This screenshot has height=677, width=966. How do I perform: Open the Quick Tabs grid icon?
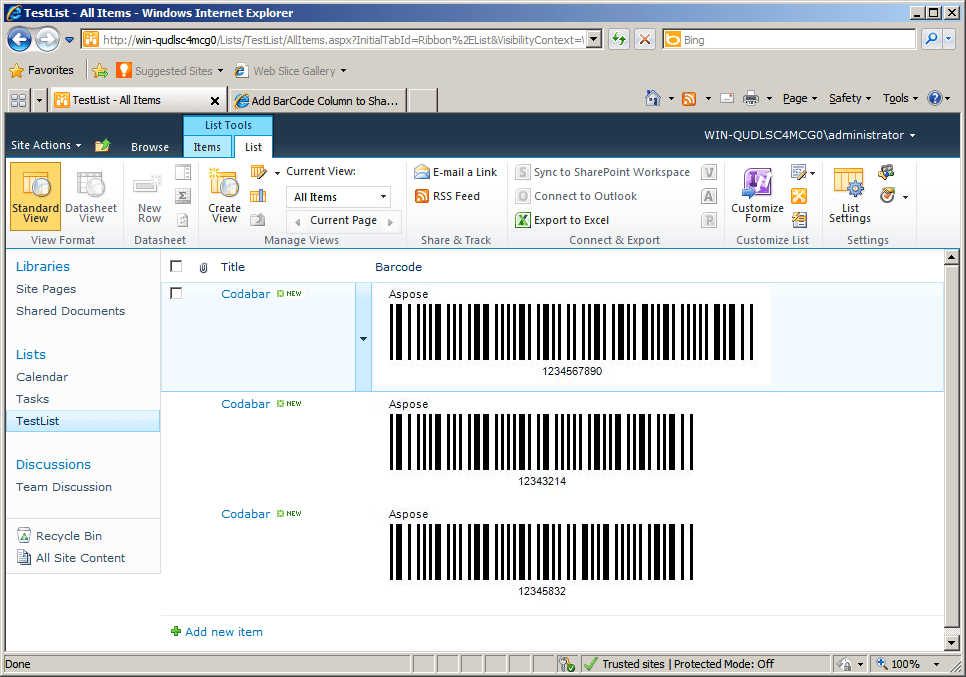click(x=18, y=100)
